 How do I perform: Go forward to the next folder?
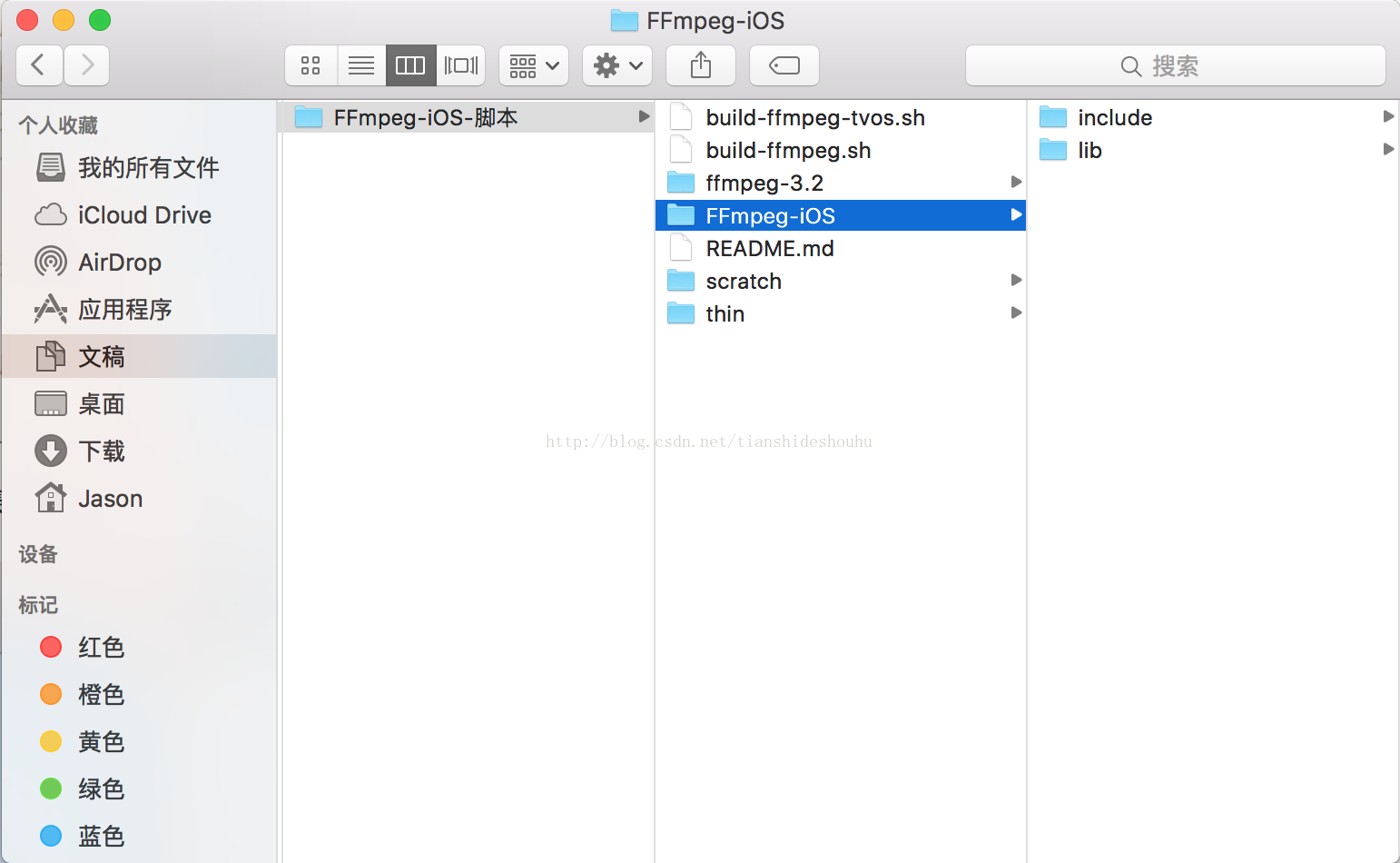87,65
